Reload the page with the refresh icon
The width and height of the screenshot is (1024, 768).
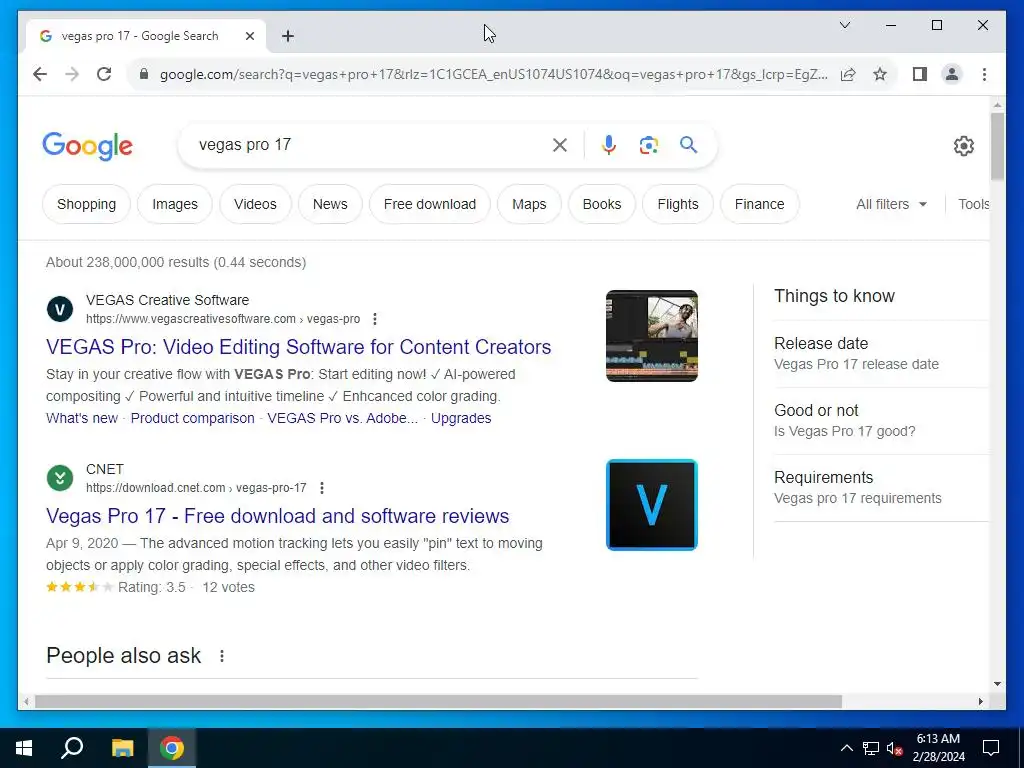click(104, 74)
